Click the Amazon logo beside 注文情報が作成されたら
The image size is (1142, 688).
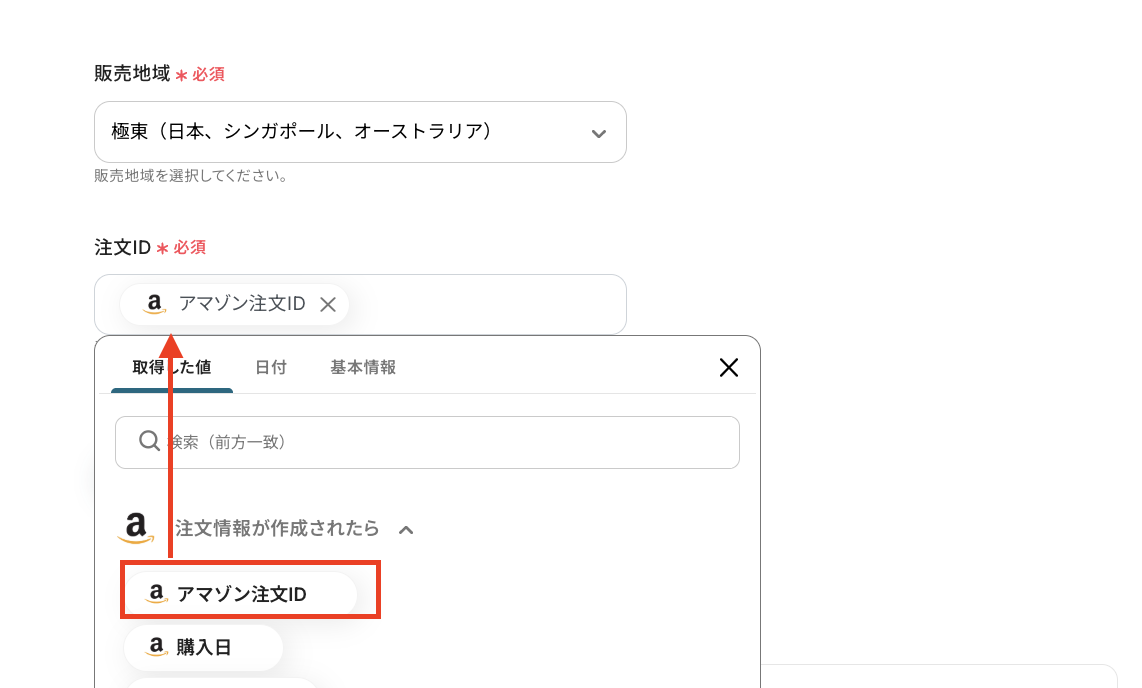135,528
